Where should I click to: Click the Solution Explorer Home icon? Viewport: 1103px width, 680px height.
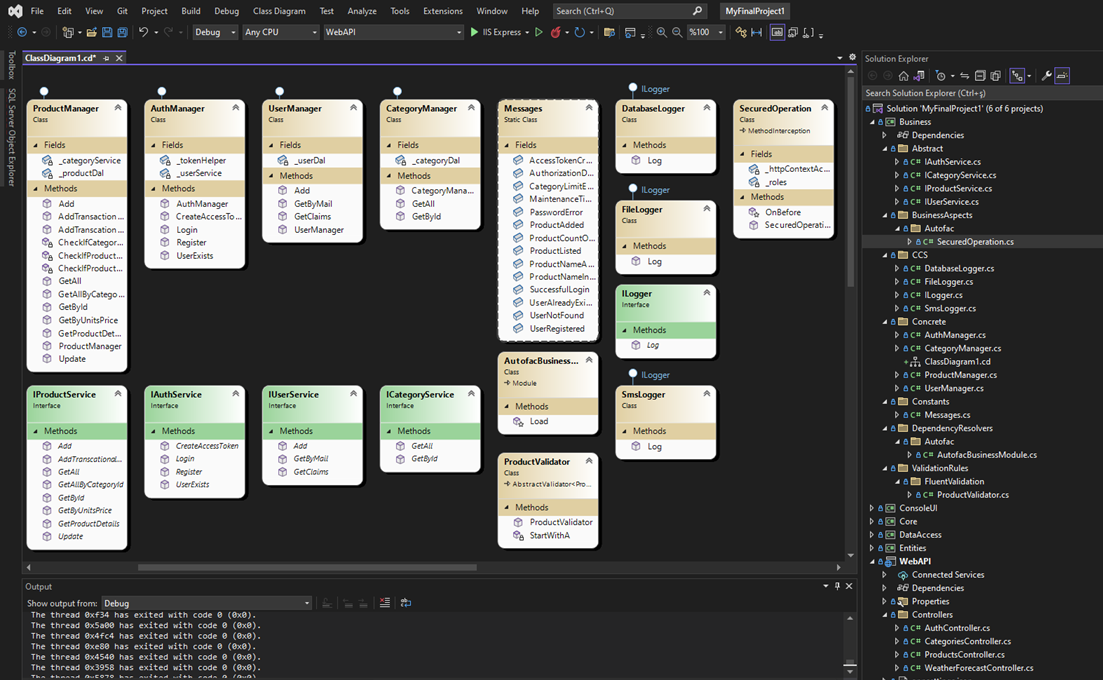[903, 76]
